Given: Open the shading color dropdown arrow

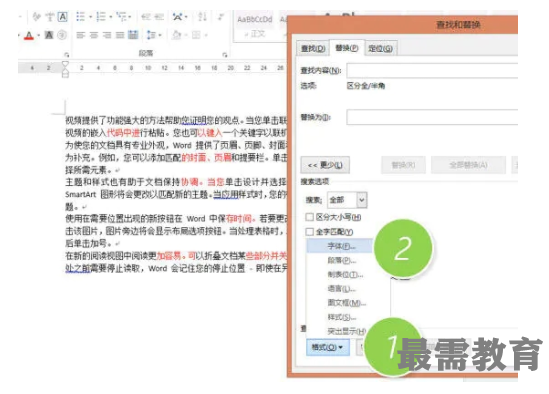Looking at the screenshot, I should (x=186, y=35).
